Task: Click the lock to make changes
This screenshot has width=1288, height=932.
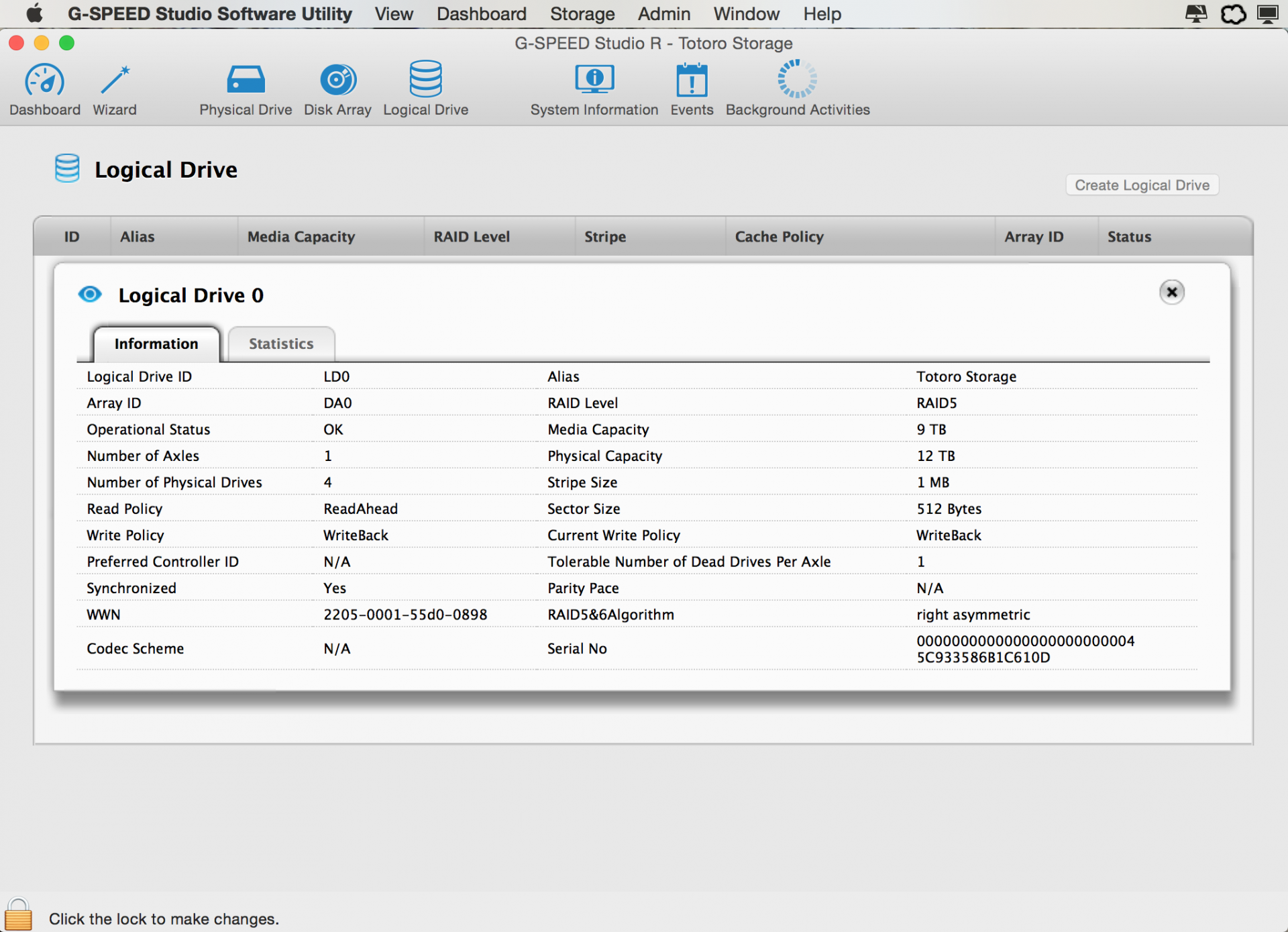Action: click(x=18, y=915)
